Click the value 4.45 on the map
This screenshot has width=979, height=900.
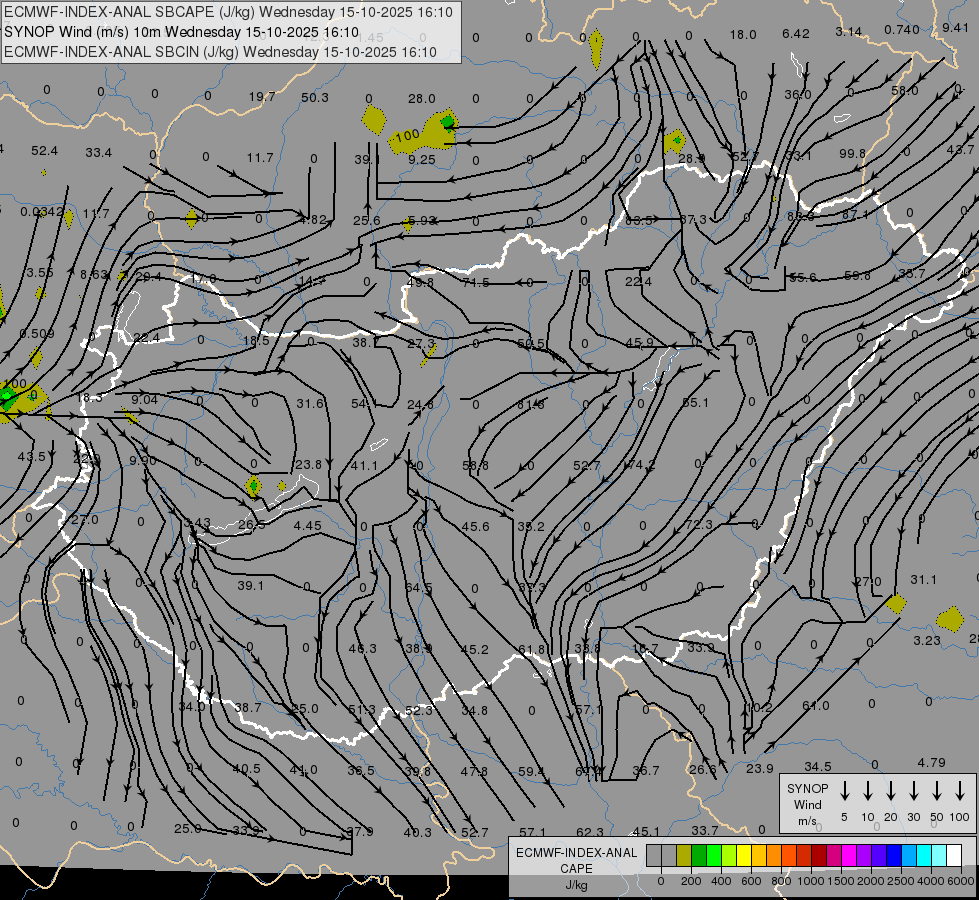308,525
